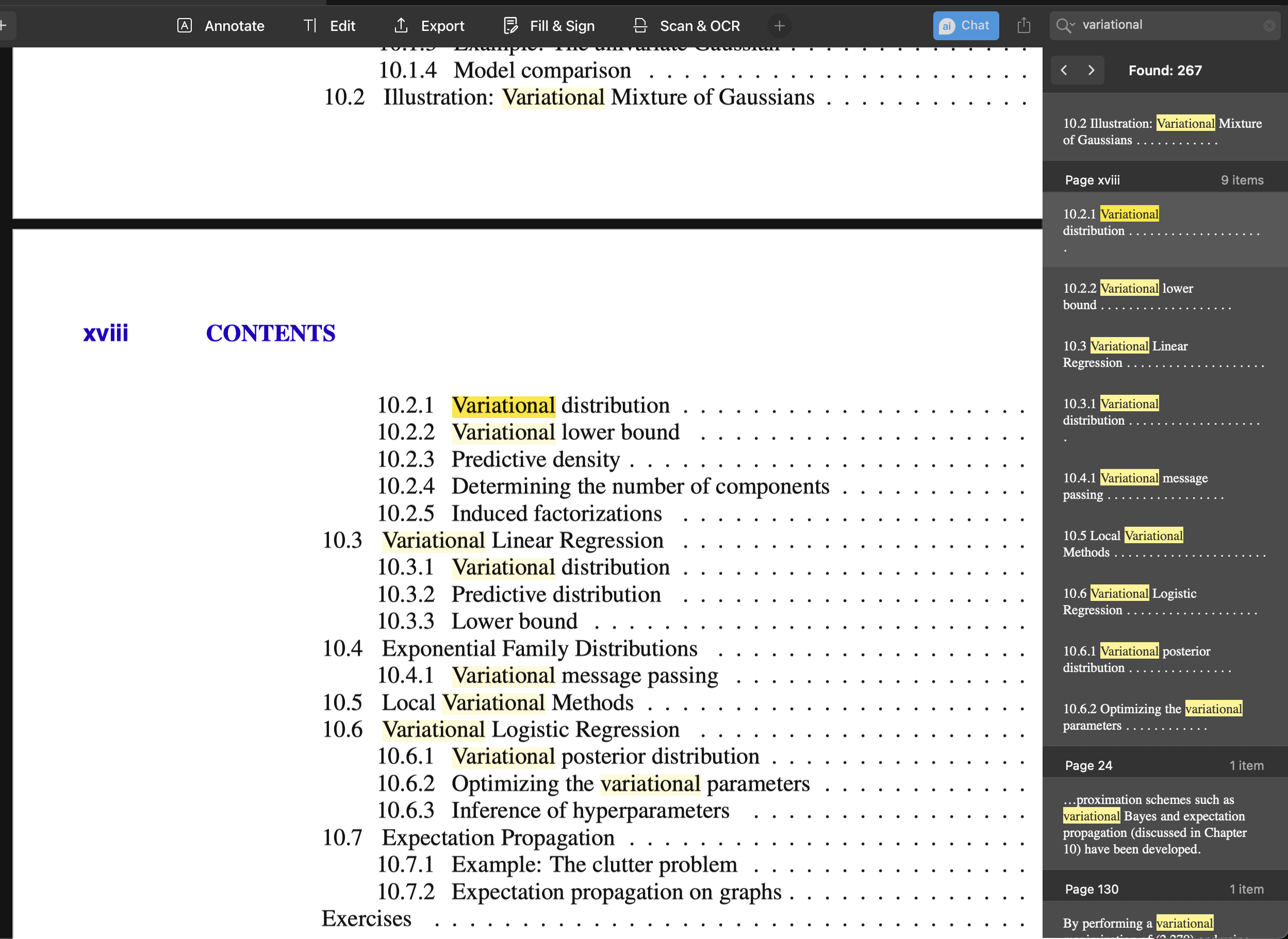Screen dimensions: 1288x939
Task: Click the Annotate tool icon
Action: coord(184,26)
